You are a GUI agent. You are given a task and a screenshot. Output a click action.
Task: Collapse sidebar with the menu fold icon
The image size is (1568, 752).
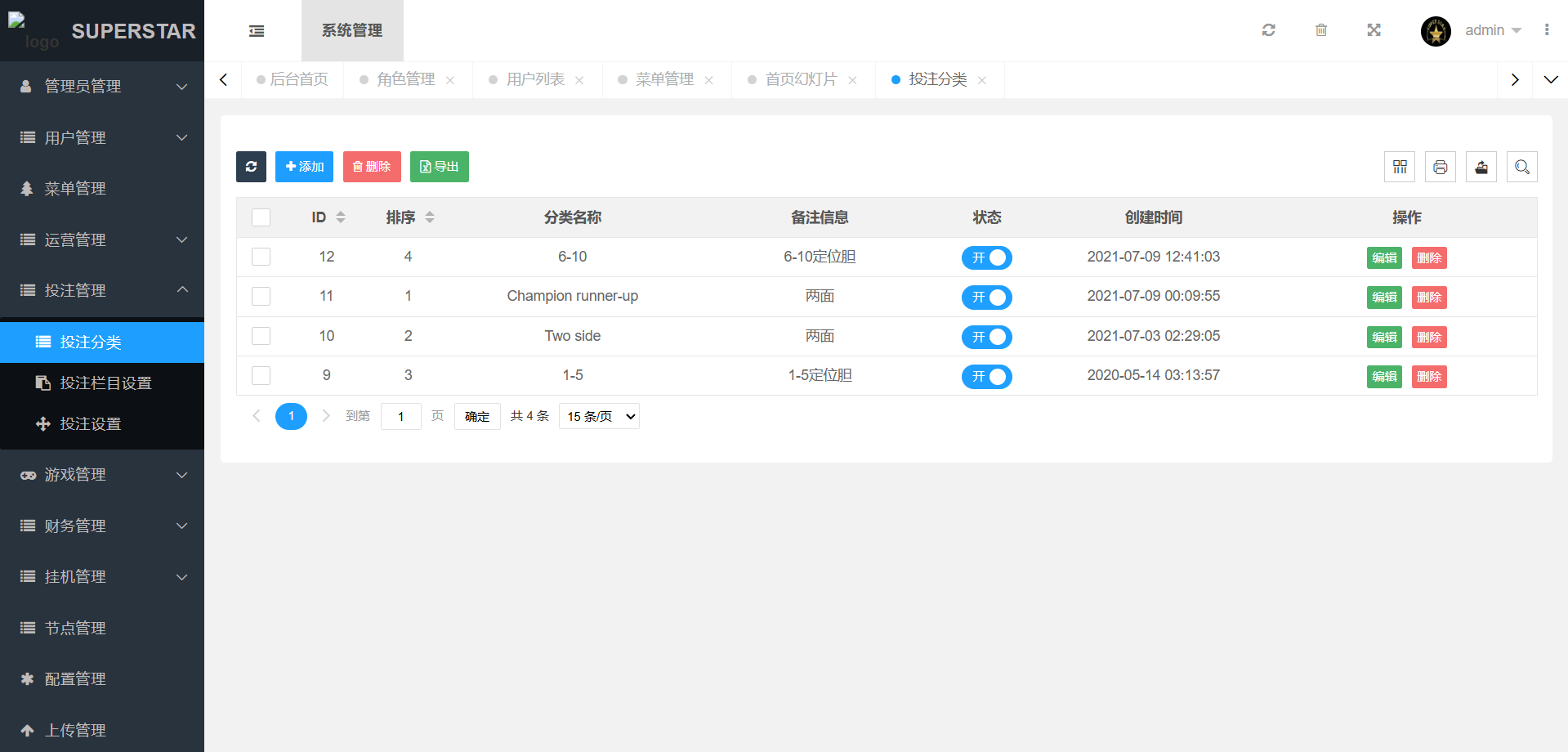(x=257, y=31)
